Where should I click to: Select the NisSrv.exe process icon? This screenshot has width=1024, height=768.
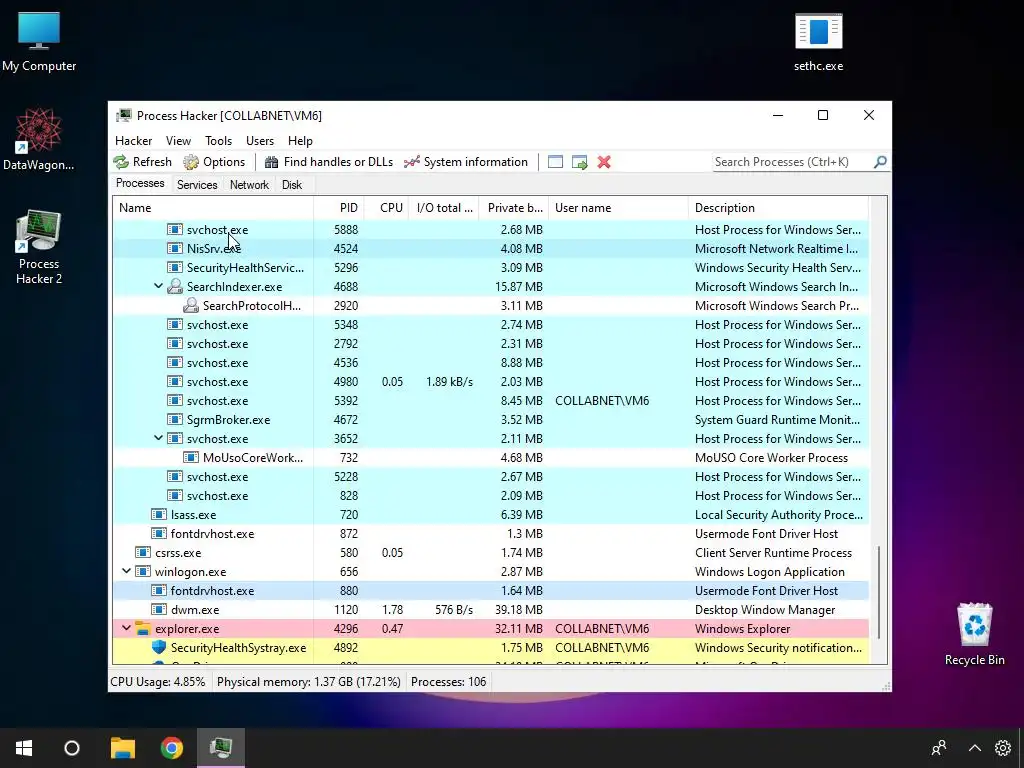coord(174,248)
